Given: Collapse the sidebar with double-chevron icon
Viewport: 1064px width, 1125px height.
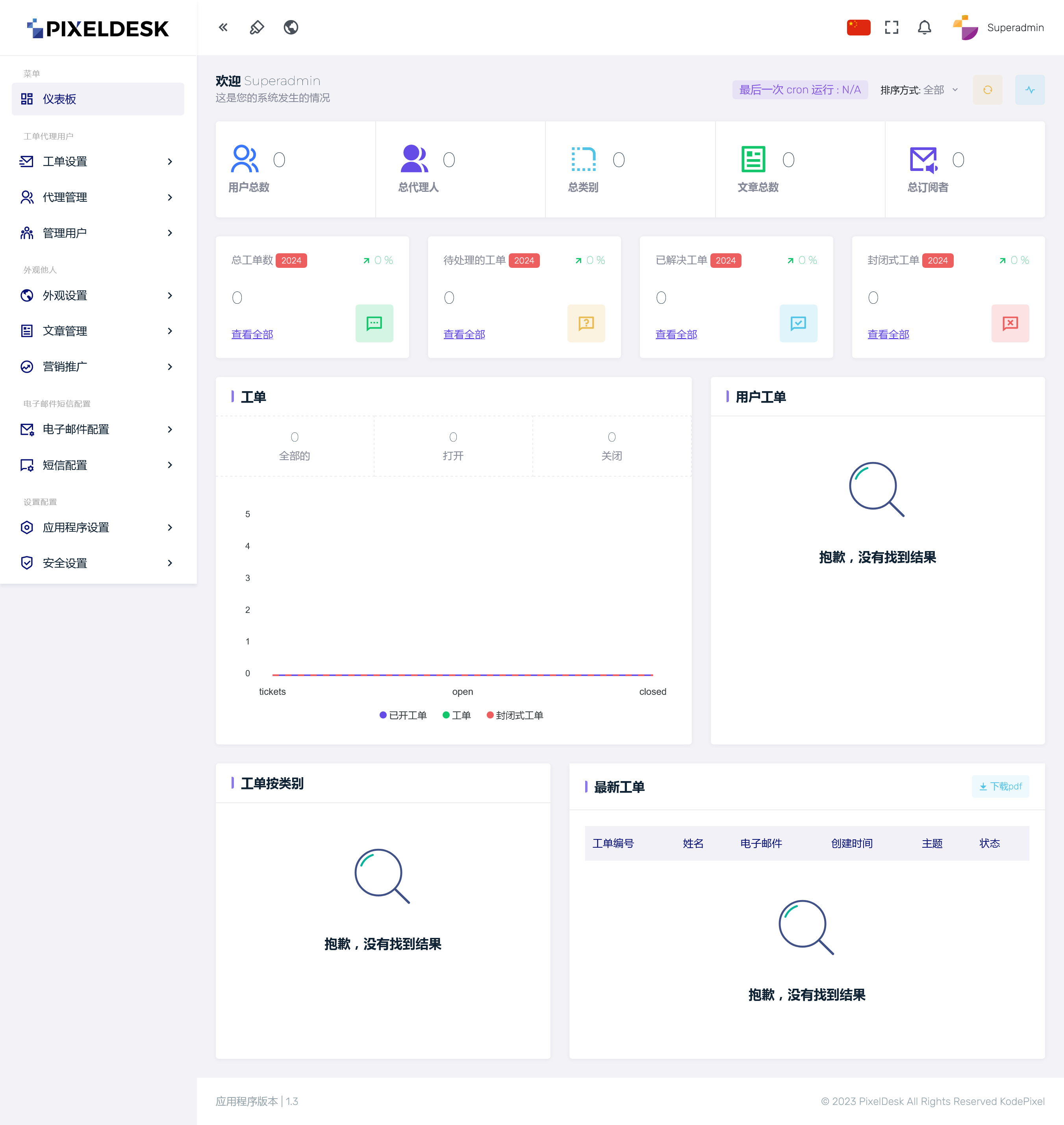Looking at the screenshot, I should tap(223, 27).
